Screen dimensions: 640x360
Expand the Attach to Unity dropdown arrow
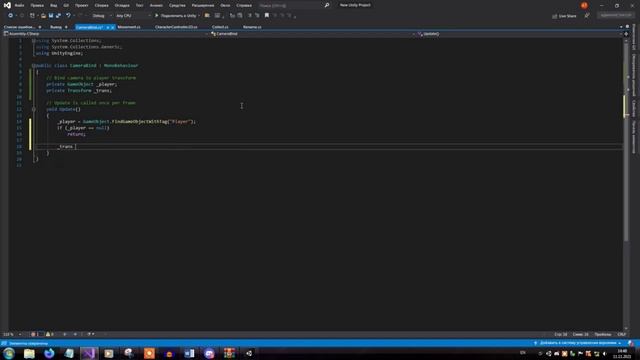click(x=199, y=16)
